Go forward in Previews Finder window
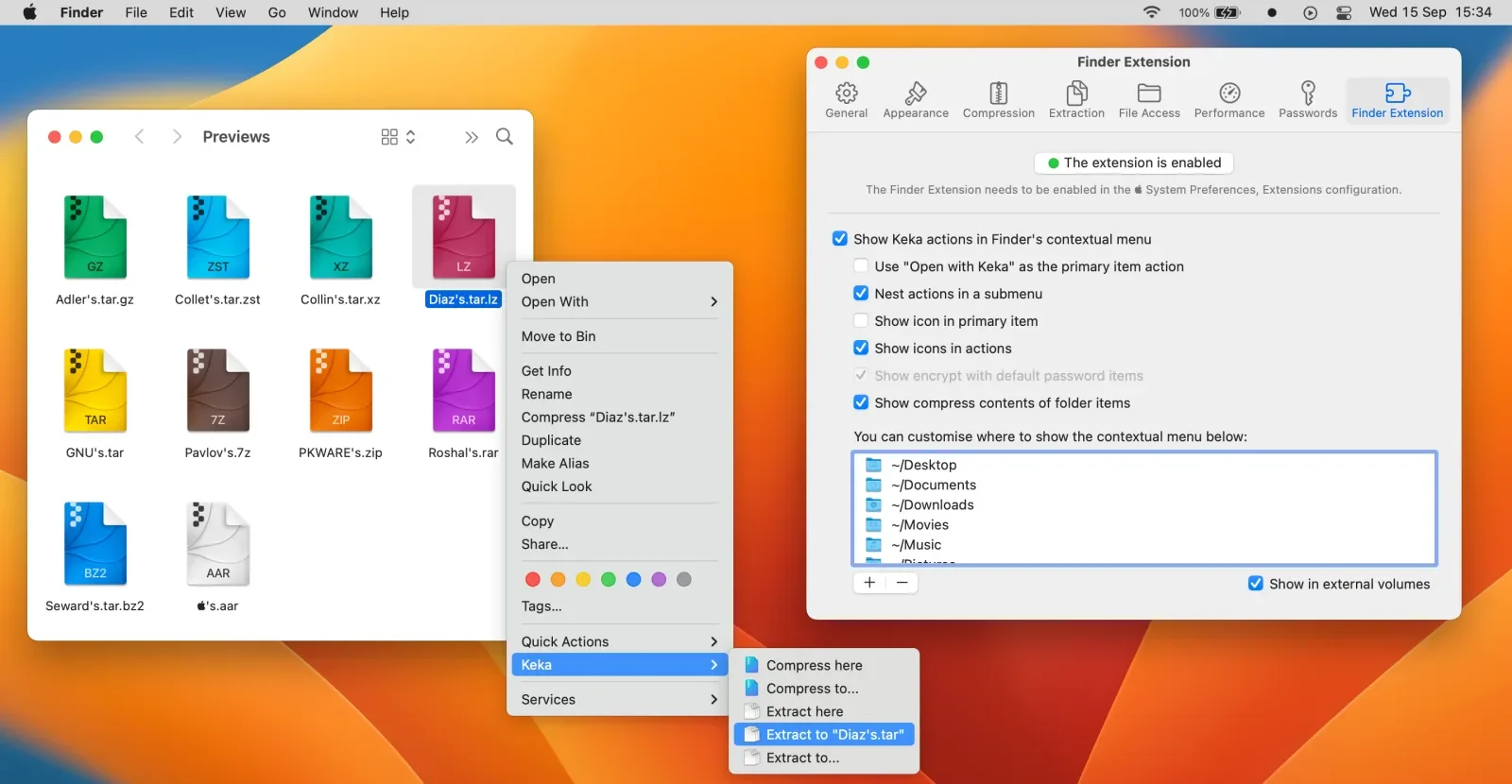The image size is (1512, 784). pyautogui.click(x=177, y=137)
